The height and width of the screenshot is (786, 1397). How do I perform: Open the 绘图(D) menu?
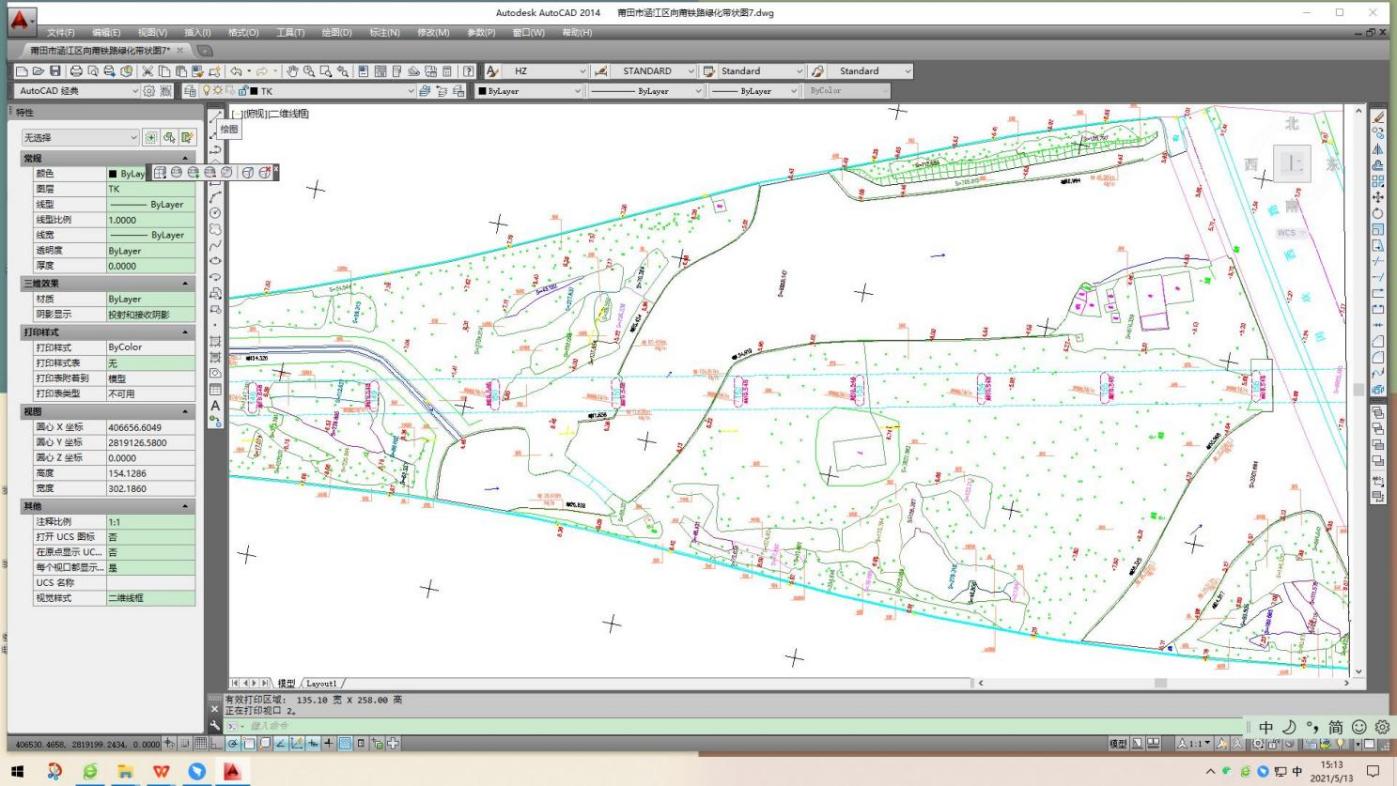click(x=336, y=33)
